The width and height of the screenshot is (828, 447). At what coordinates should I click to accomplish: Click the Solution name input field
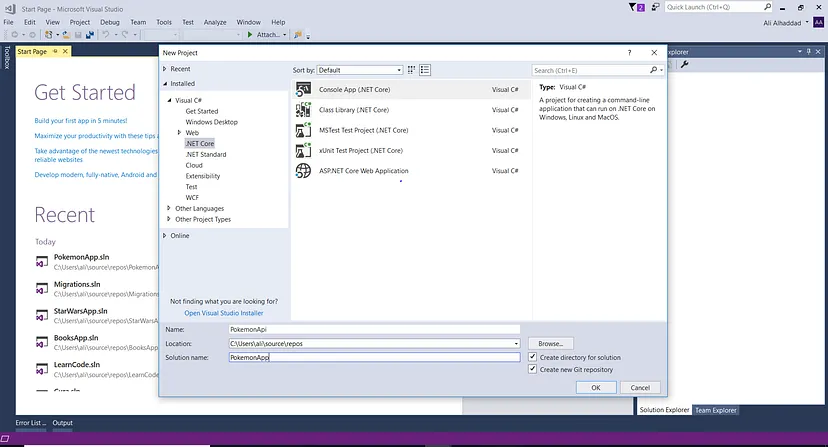click(374, 357)
